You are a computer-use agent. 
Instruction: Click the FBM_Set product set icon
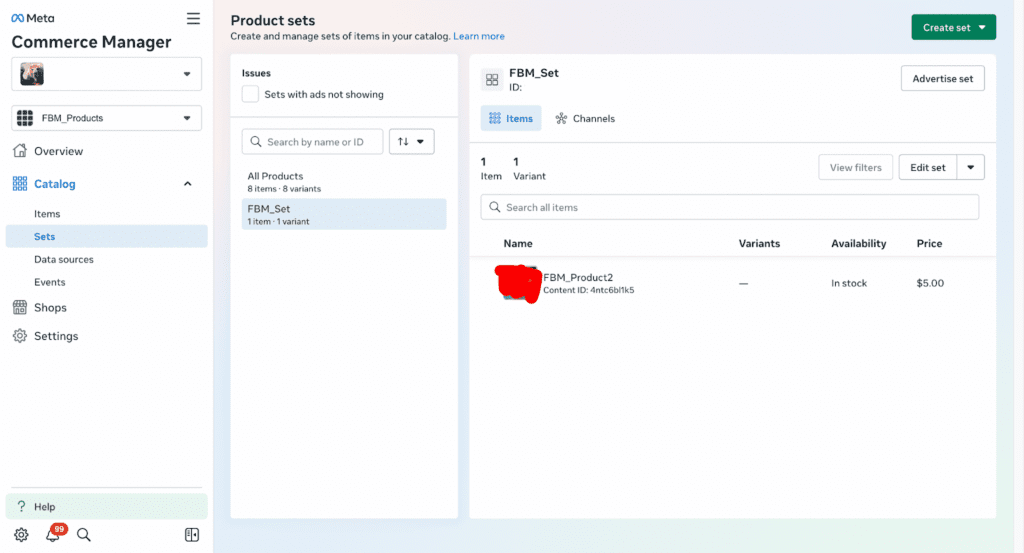coord(492,80)
